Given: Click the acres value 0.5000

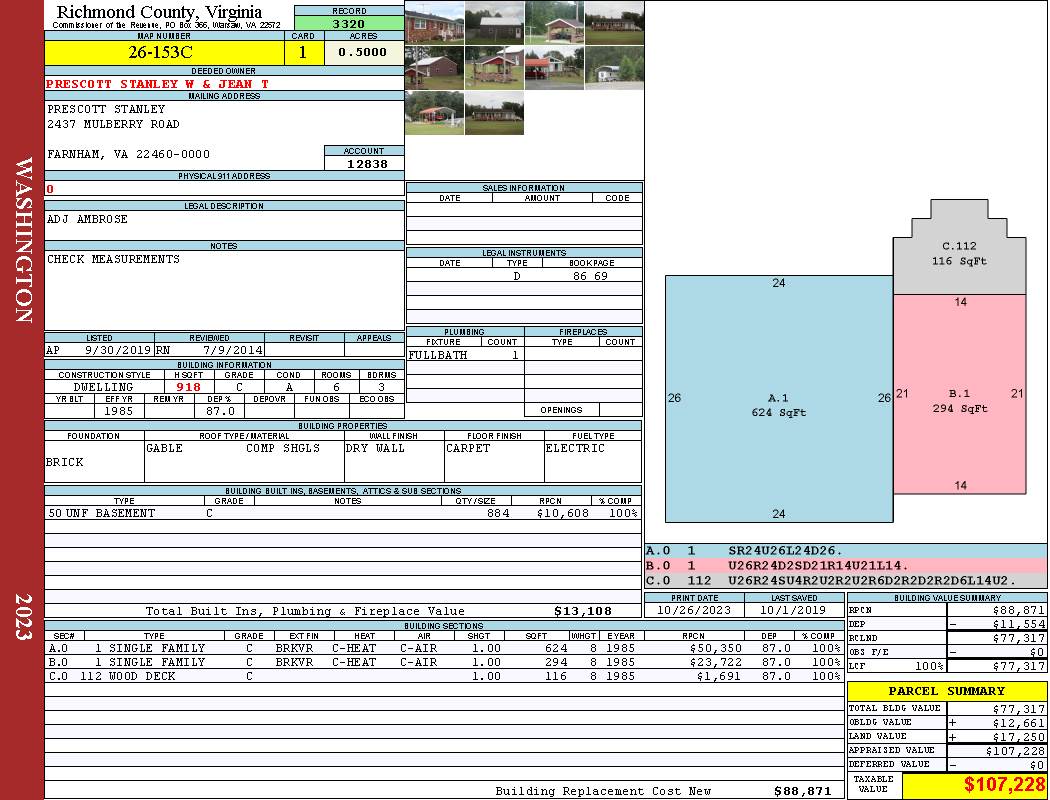Looking at the screenshot, I should coord(363,52).
